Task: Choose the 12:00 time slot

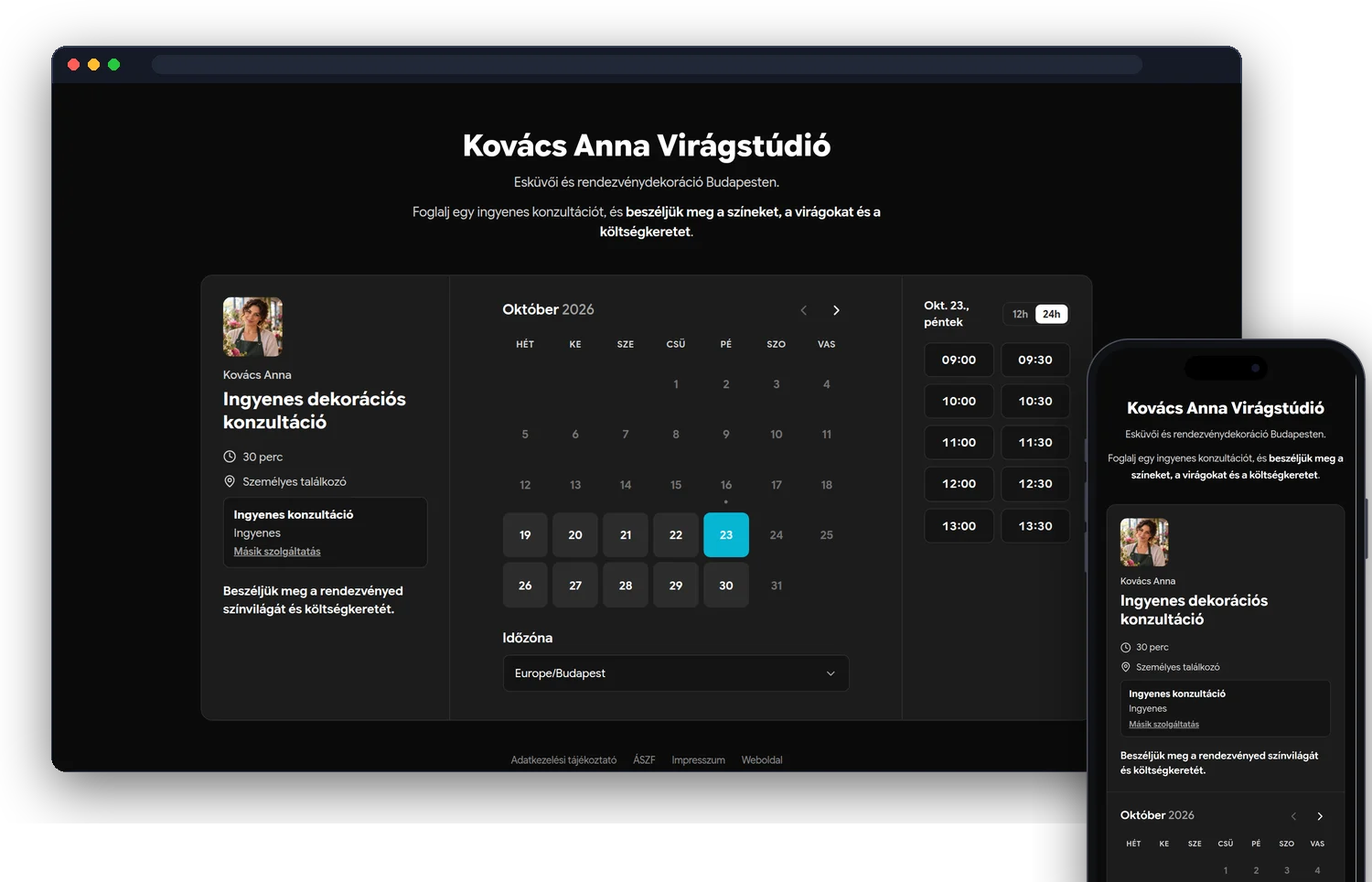Action: coord(959,483)
